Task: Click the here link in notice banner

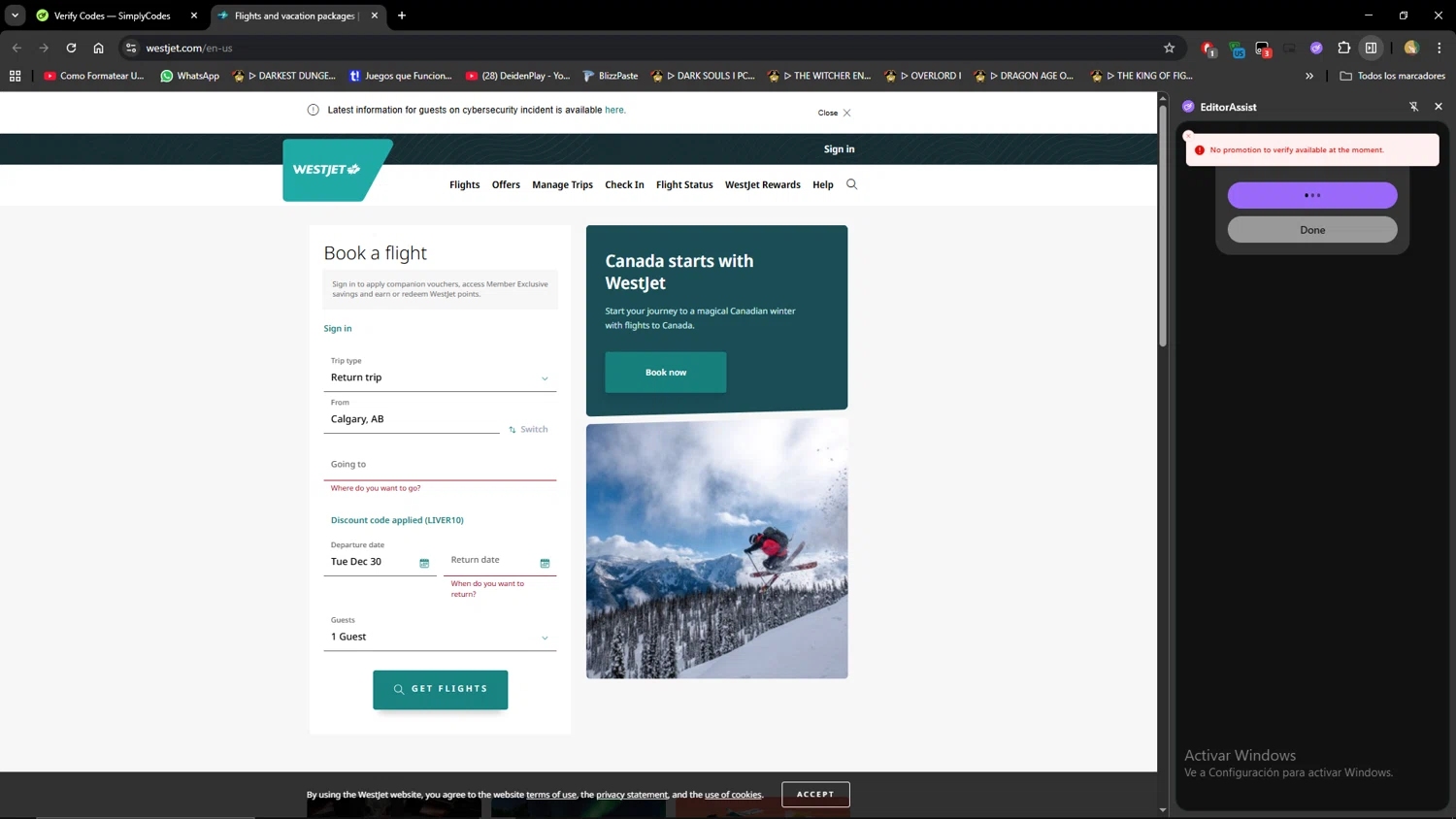Action: (x=614, y=110)
